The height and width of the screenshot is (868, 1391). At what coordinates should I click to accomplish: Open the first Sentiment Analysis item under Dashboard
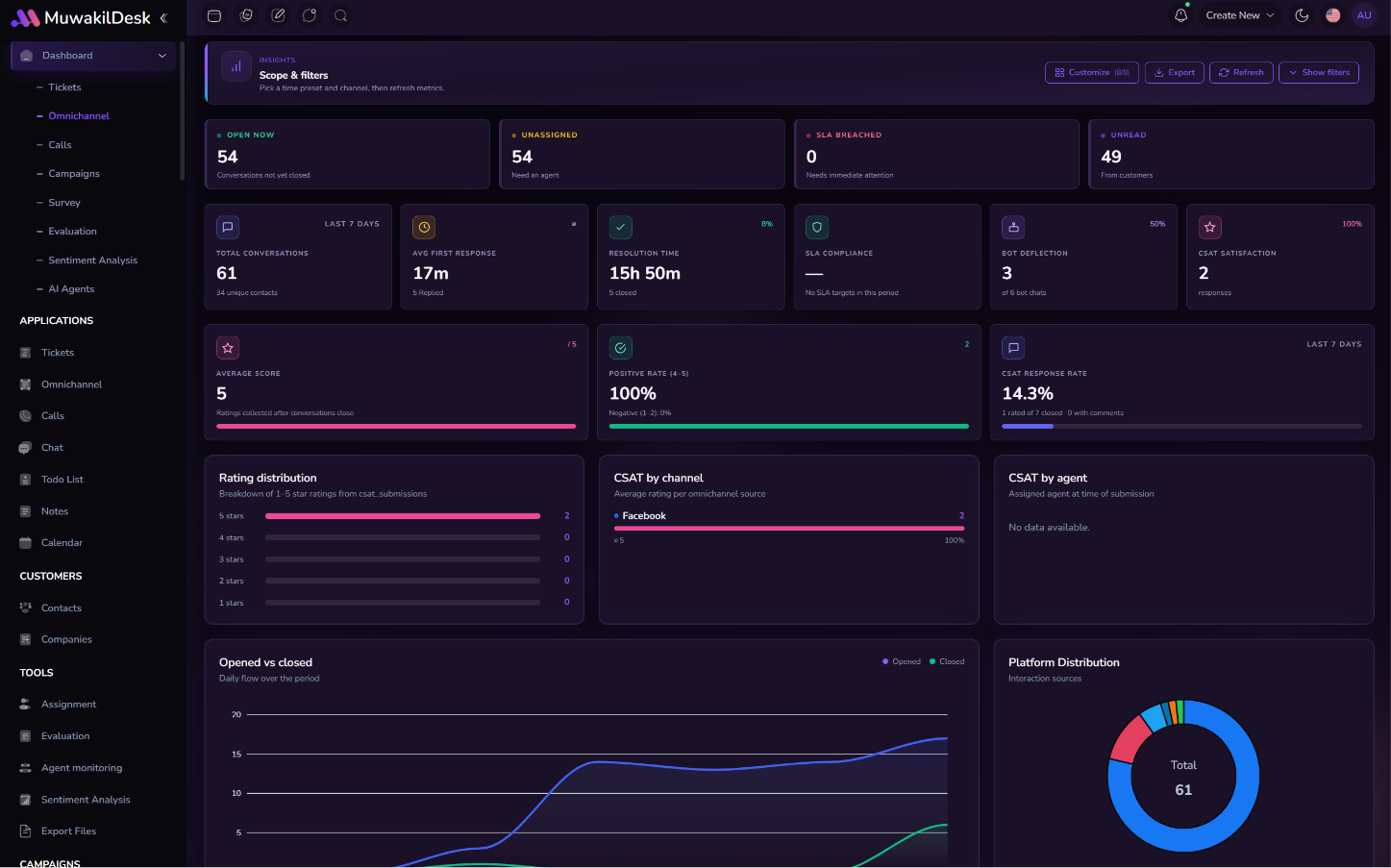[92, 260]
